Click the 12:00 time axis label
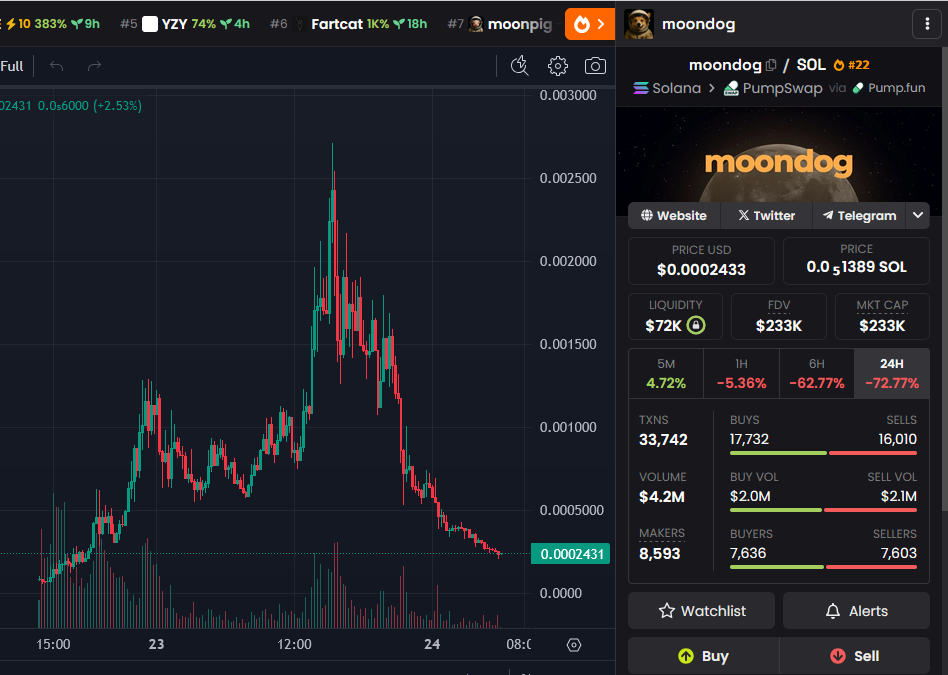The image size is (948, 675). pyautogui.click(x=294, y=644)
